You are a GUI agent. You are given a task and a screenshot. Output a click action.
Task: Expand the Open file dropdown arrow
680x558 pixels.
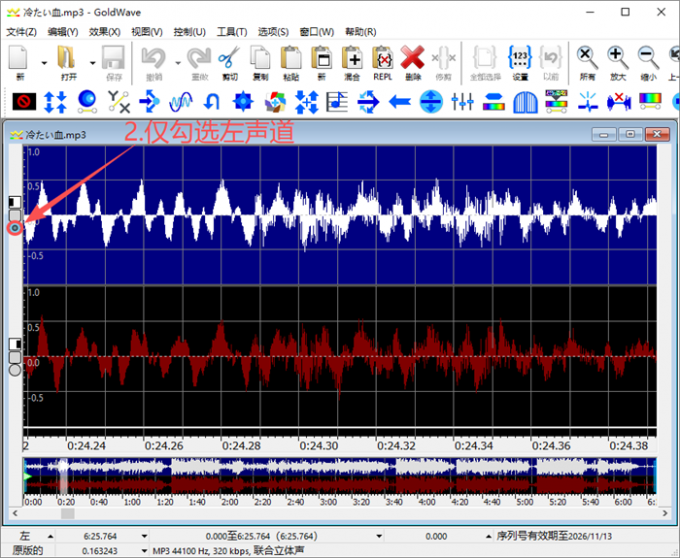pos(92,63)
